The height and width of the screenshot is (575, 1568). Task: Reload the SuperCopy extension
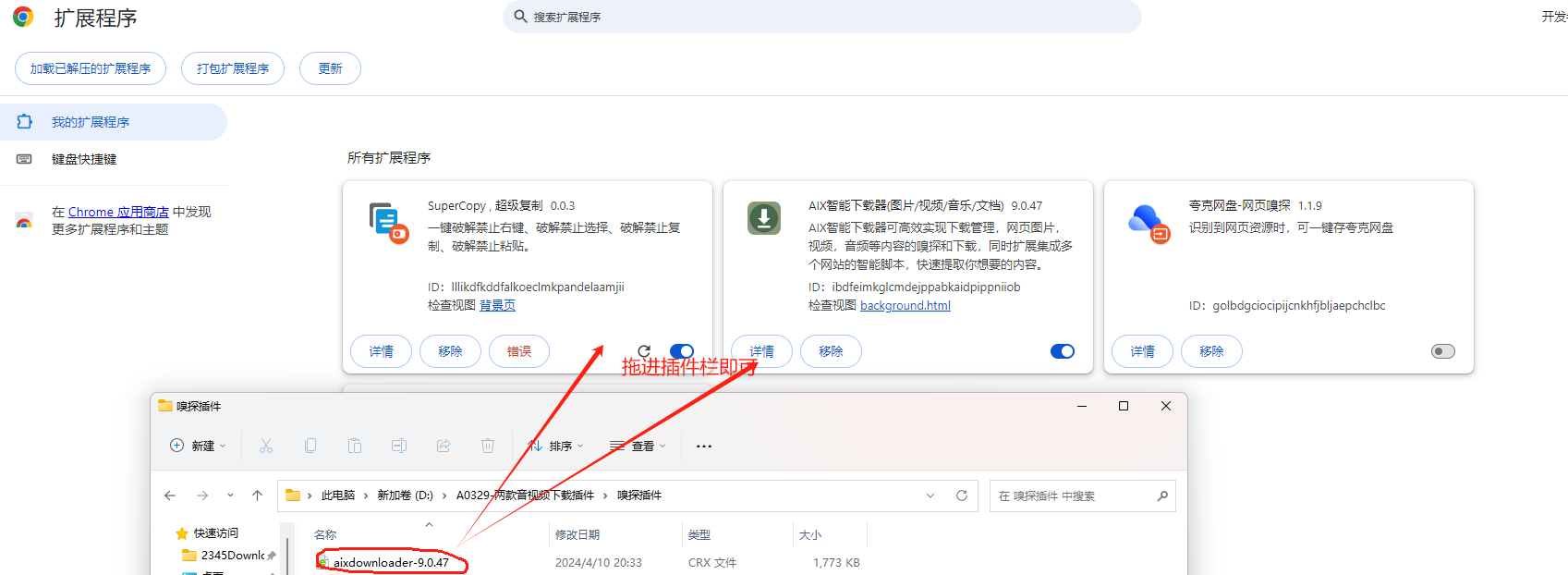[x=644, y=351]
